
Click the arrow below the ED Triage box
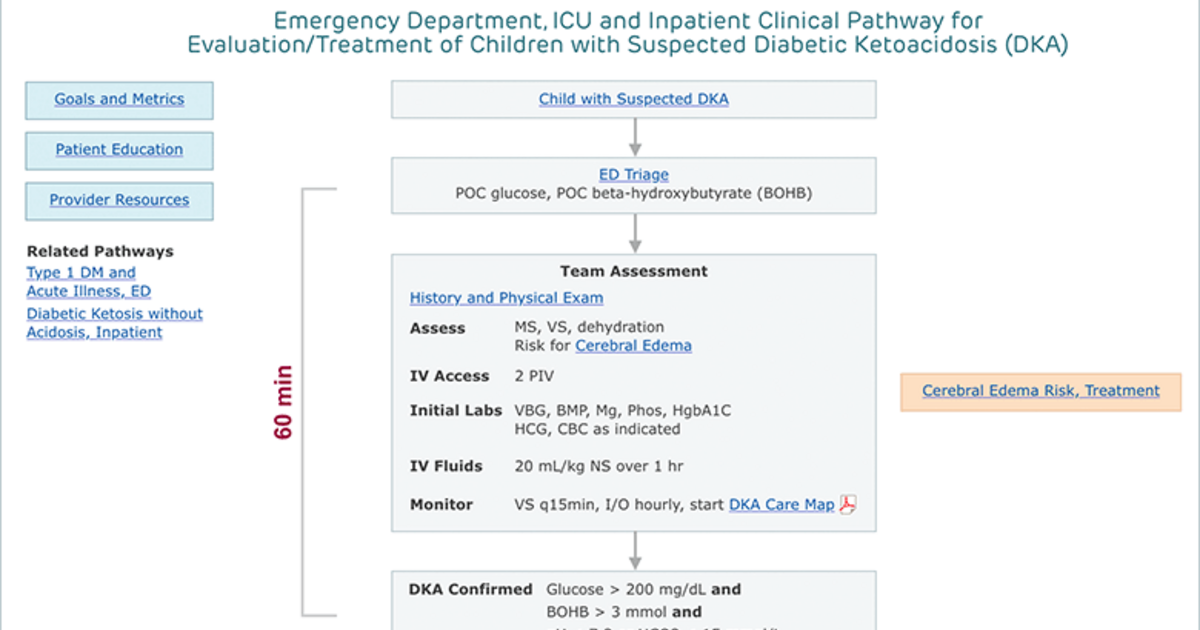[x=634, y=232]
